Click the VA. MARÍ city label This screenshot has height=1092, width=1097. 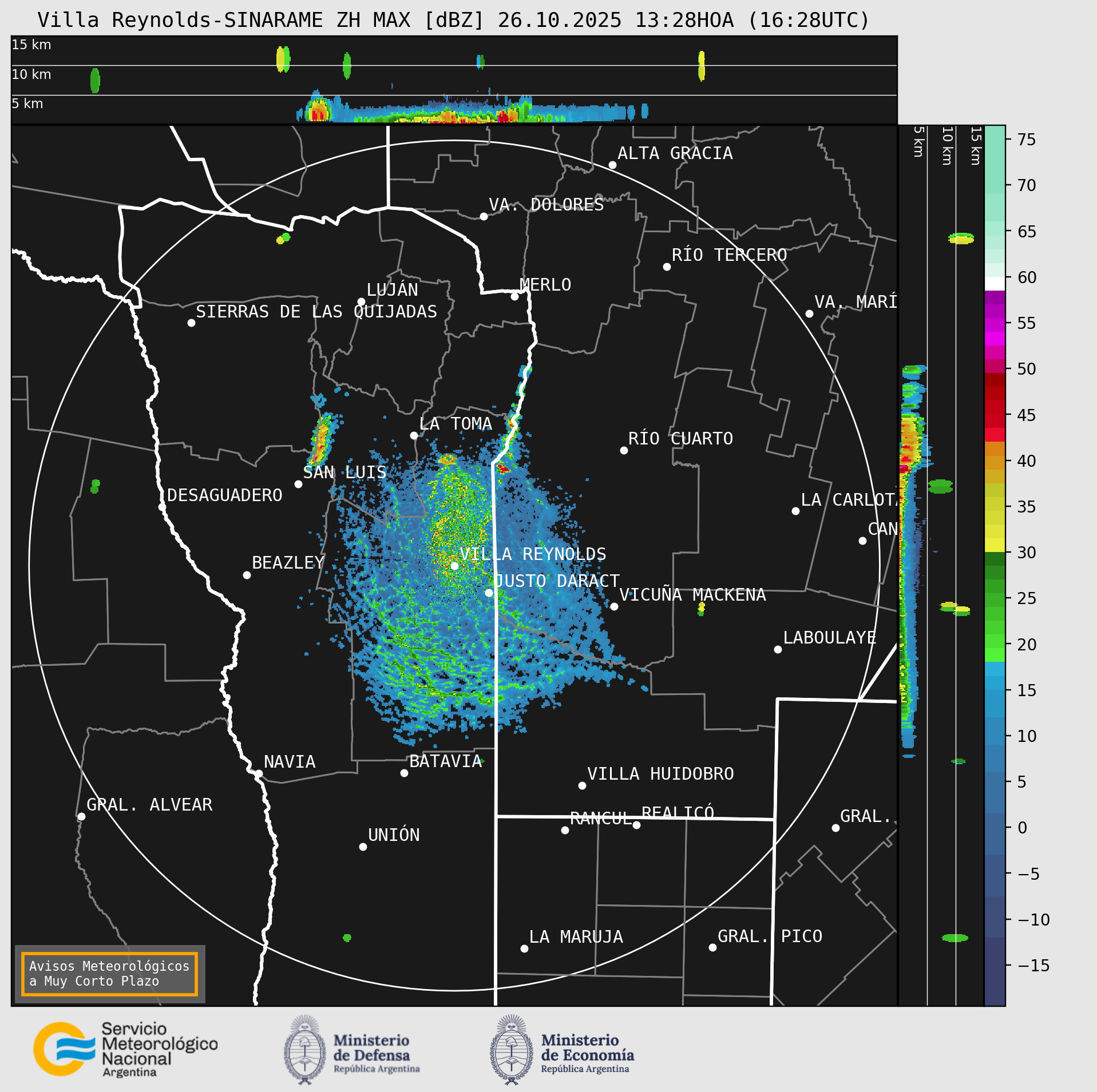click(856, 302)
